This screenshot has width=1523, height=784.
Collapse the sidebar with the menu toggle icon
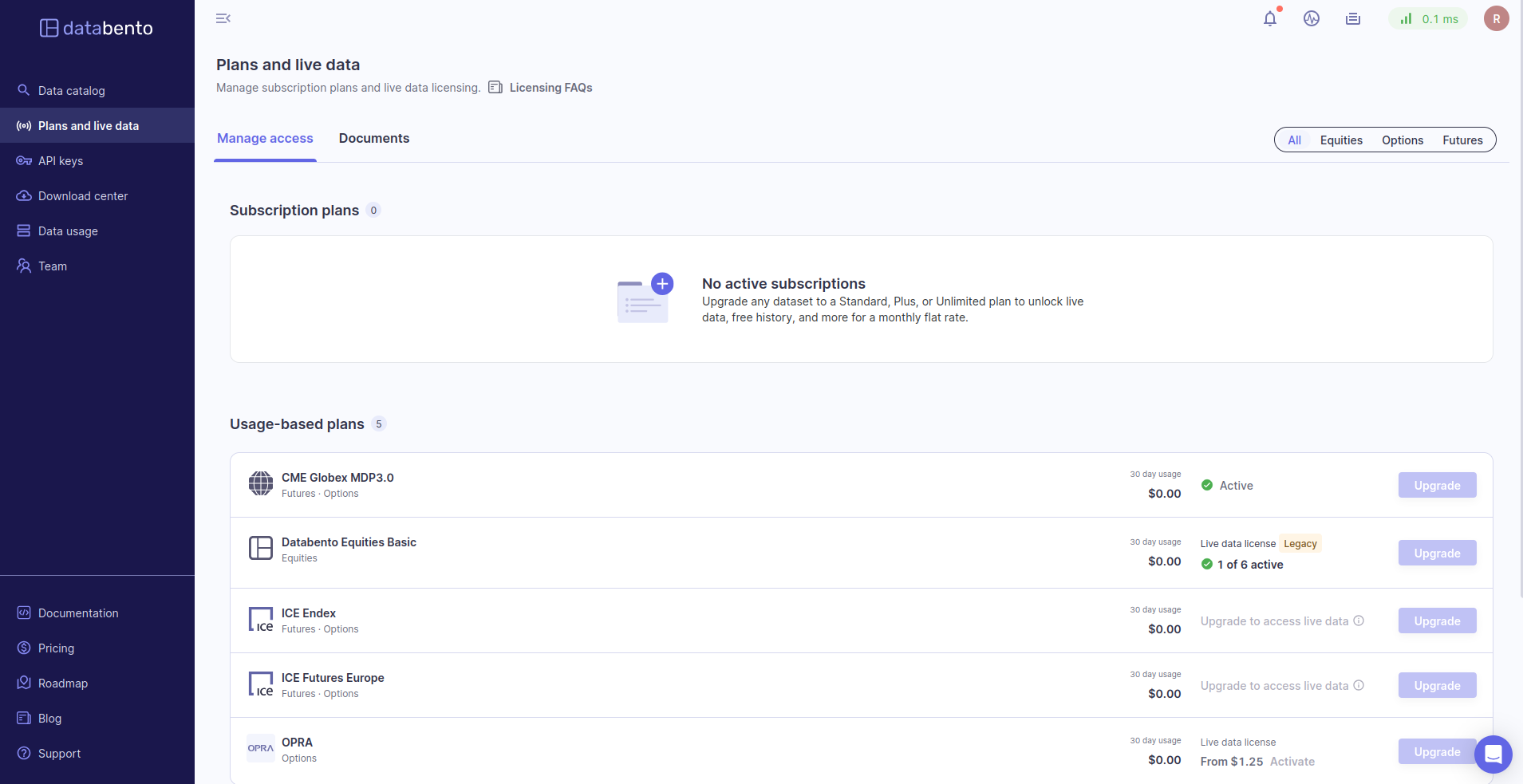pyautogui.click(x=223, y=18)
